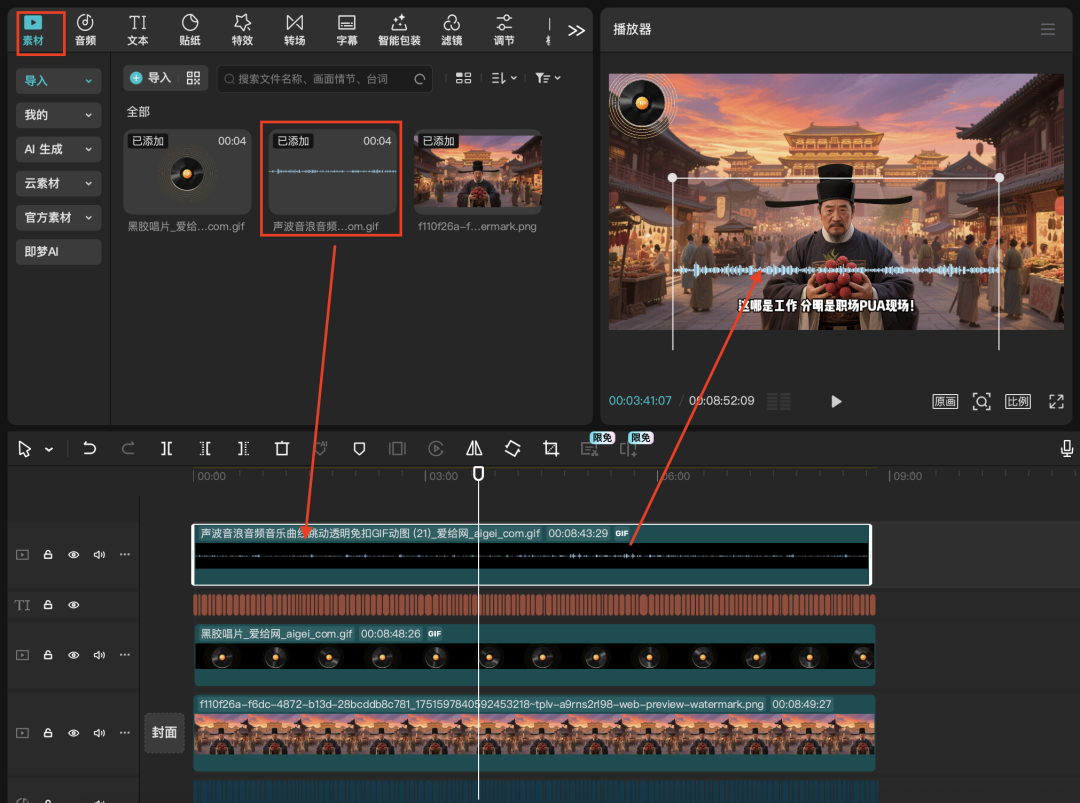
Task: Switch to the 转场 transitions tab
Action: [294, 30]
